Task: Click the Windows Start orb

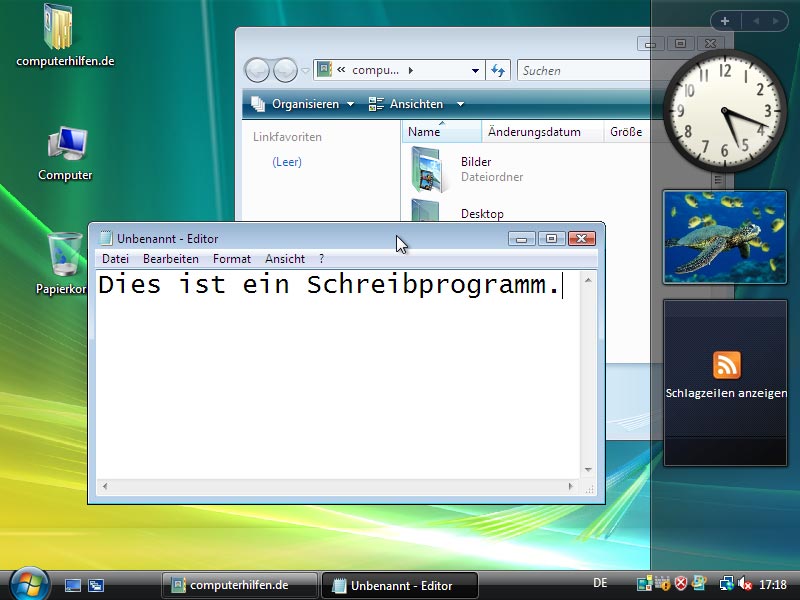Action: 29,583
